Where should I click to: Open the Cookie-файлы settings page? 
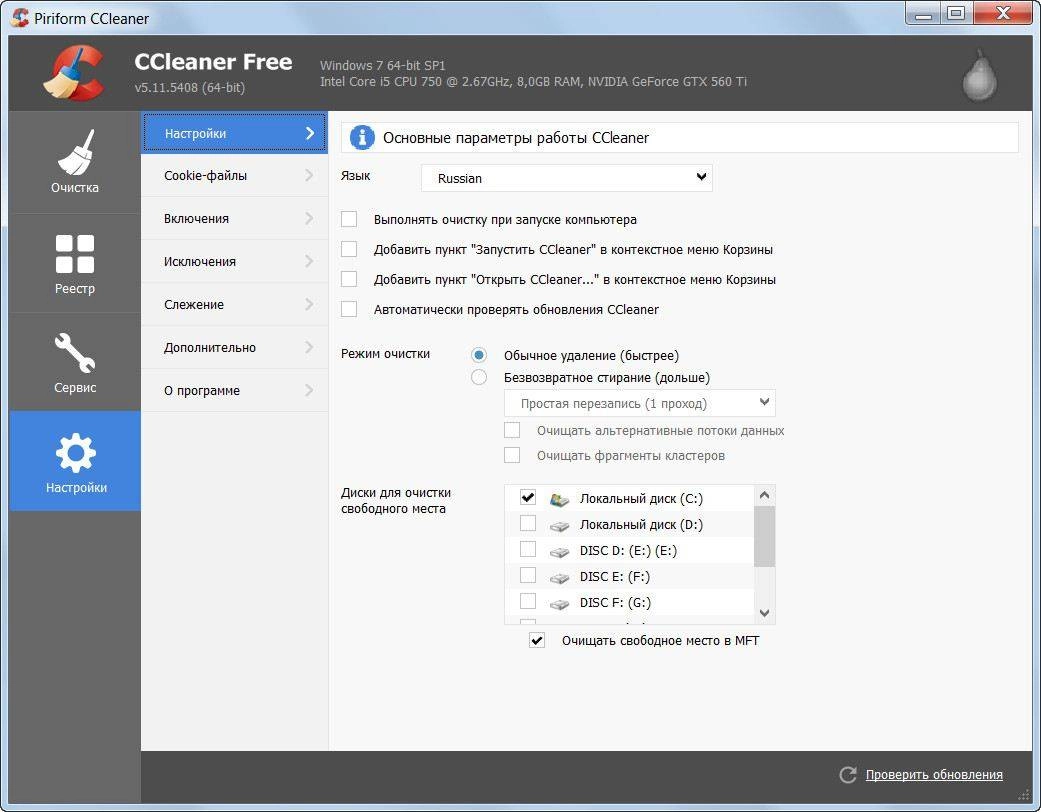(234, 175)
